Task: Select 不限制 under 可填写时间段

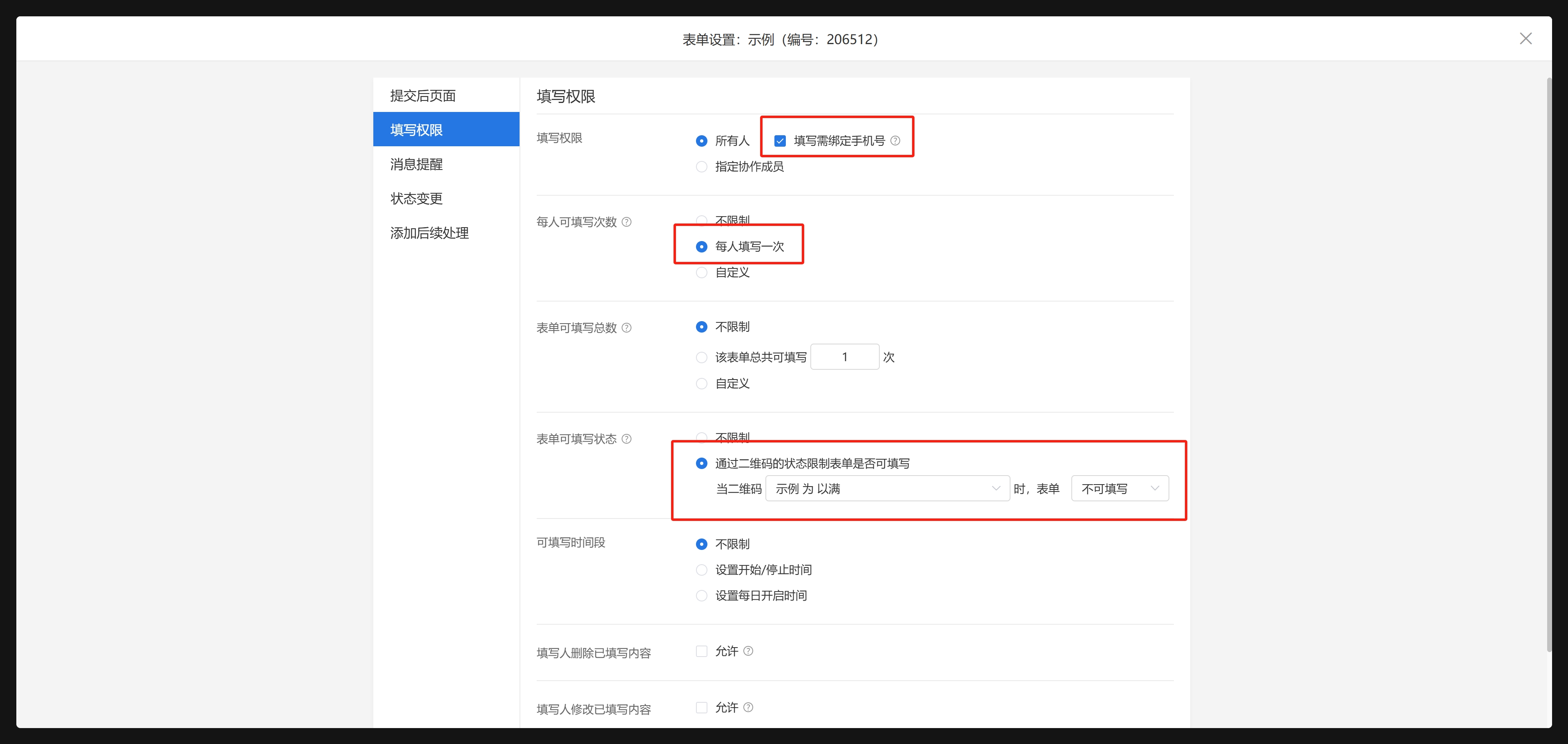Action: click(701, 544)
